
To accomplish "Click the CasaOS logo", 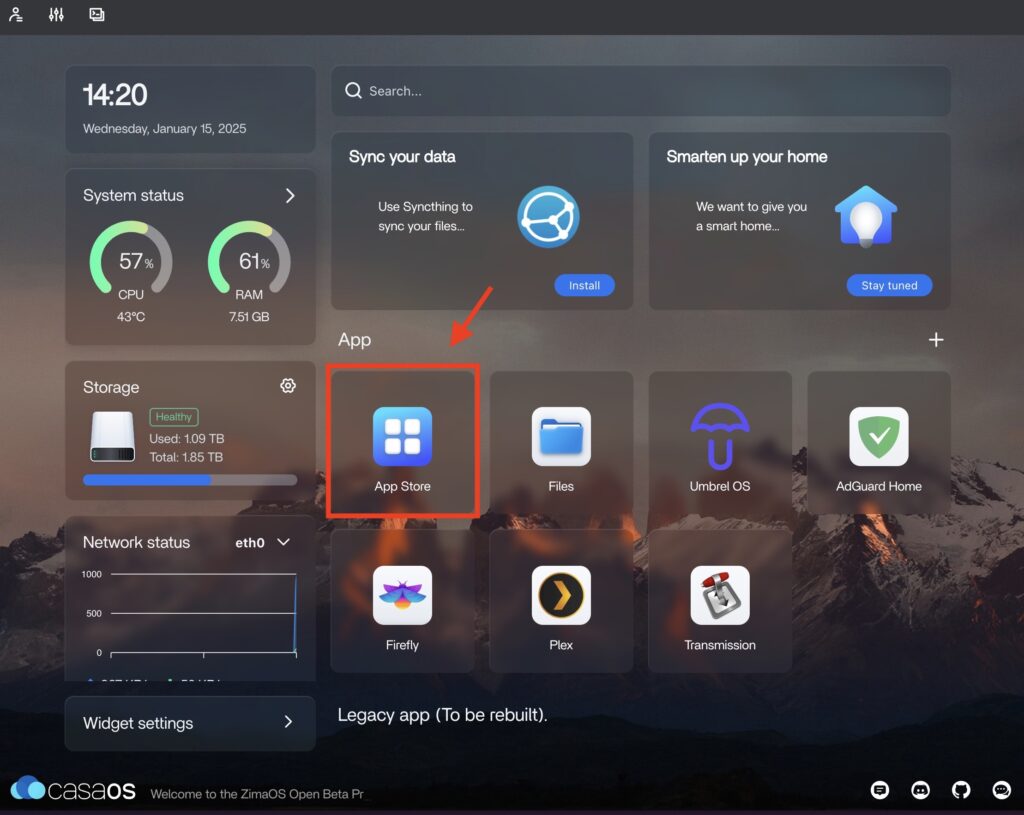I will (x=73, y=789).
